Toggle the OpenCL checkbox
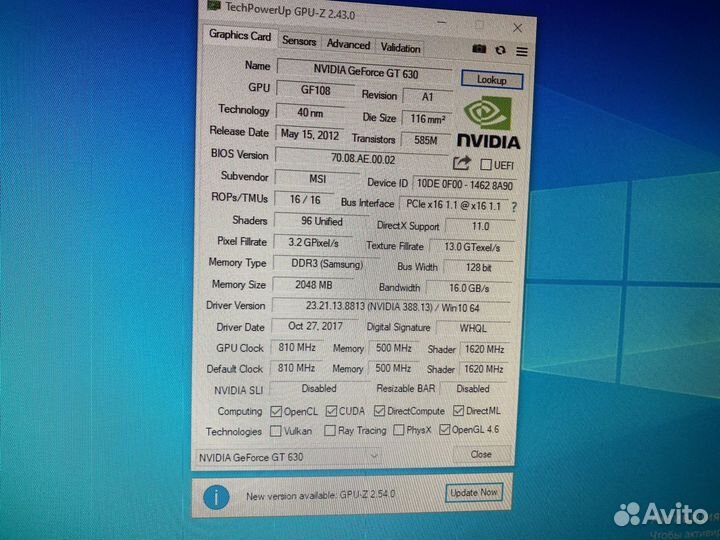Screen dimensions: 720x540 [276, 411]
